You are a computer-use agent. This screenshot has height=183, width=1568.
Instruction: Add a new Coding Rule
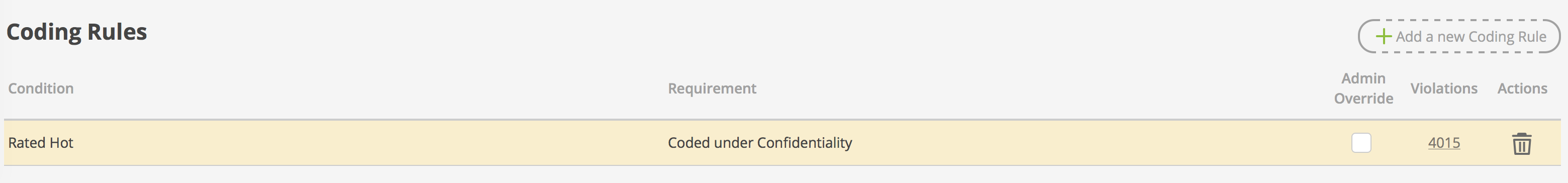(1459, 37)
